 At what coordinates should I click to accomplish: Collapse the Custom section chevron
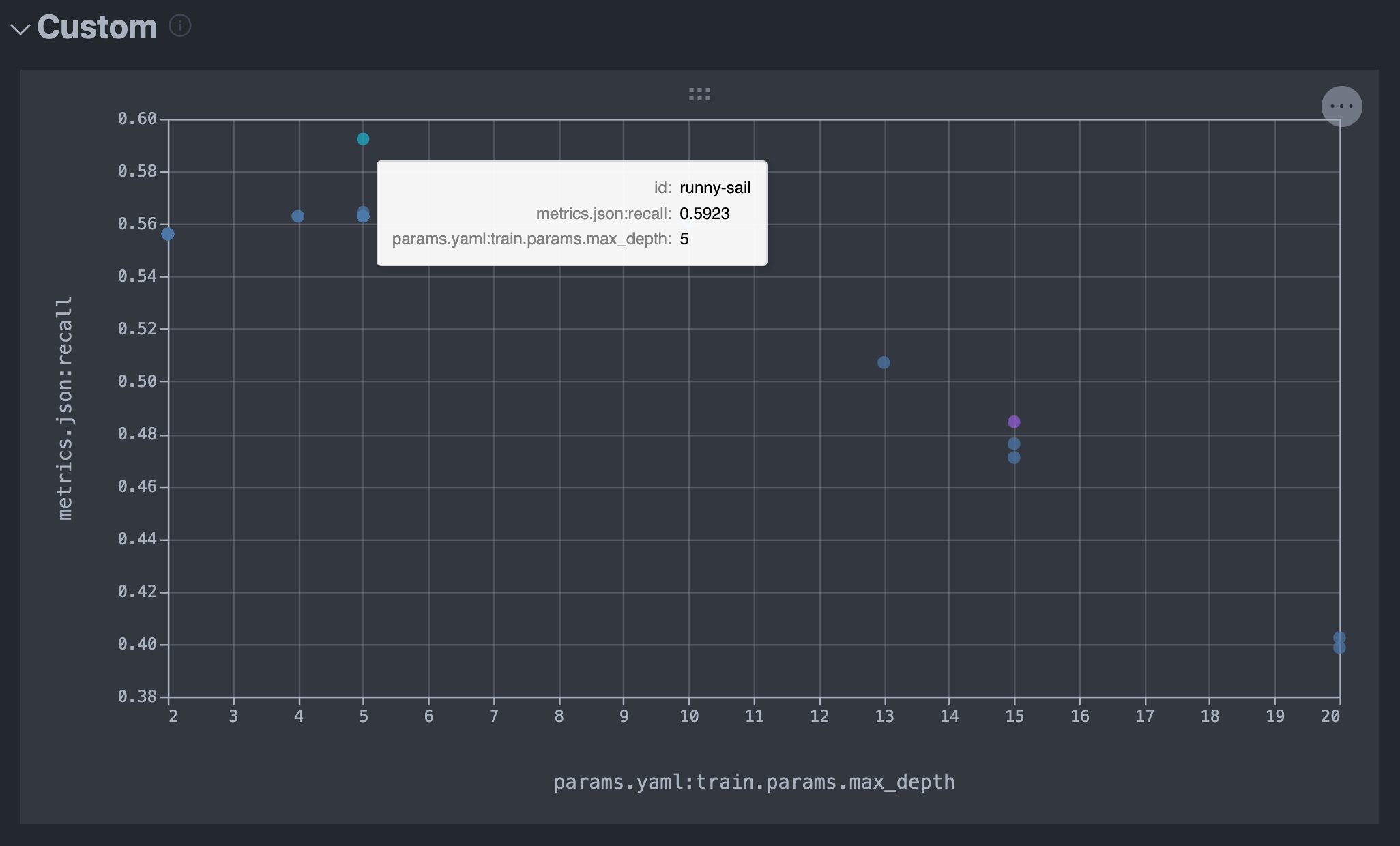[20, 29]
